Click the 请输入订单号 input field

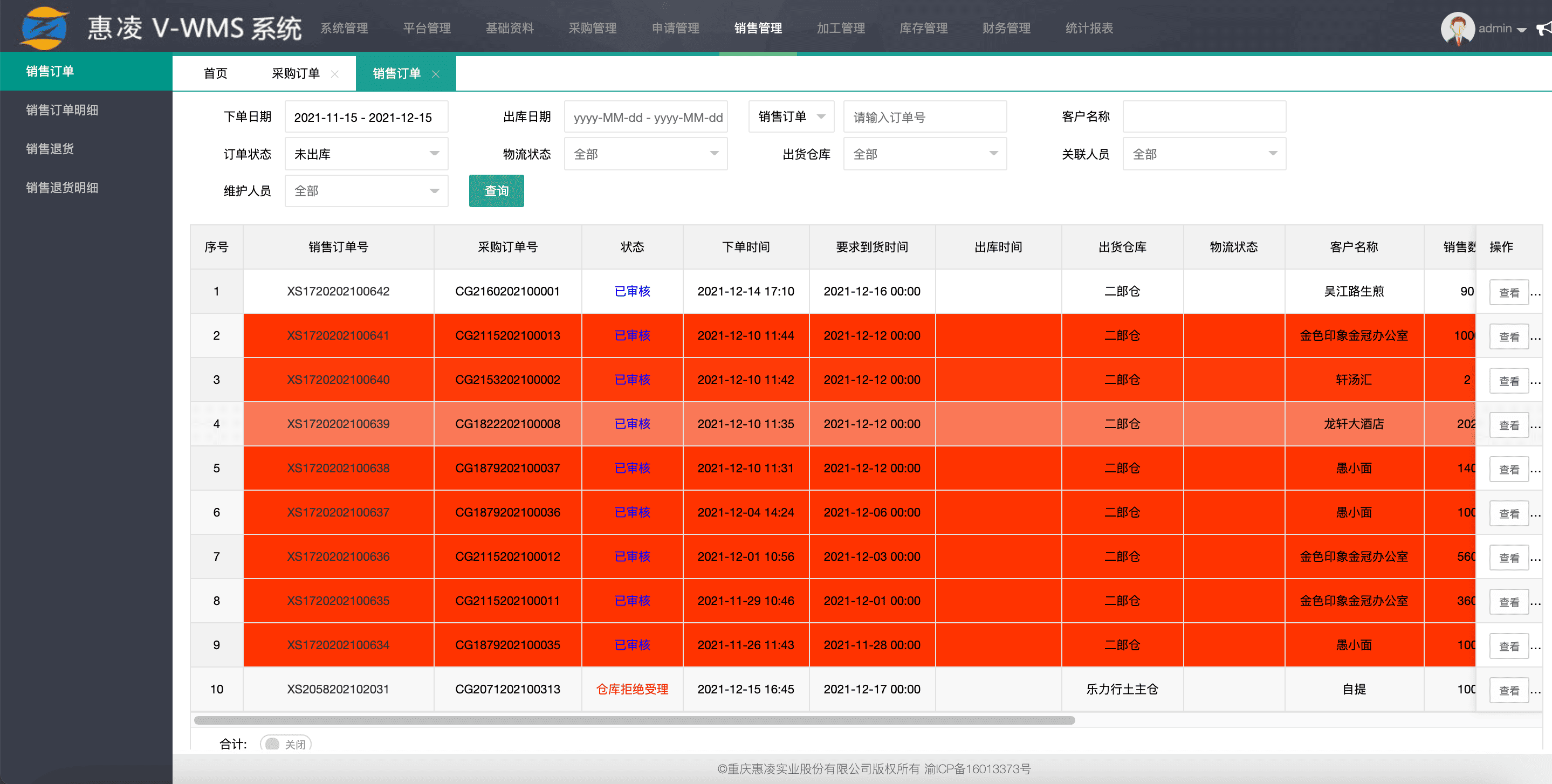(924, 117)
